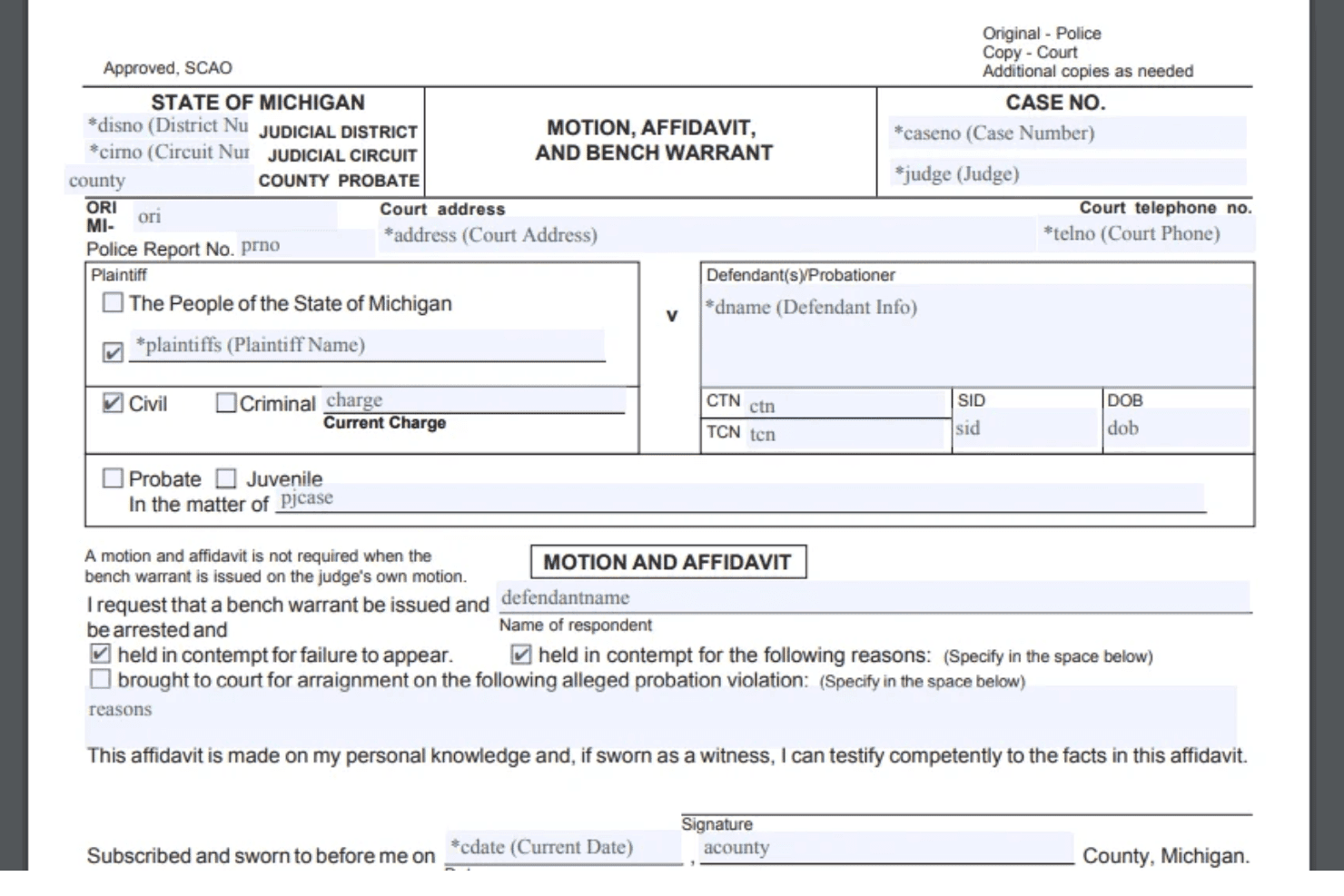This screenshot has height=896, width=1344.
Task: Click the MOTION, AFFIDAVIT, AND BENCH WARRANT title
Action: [653, 141]
